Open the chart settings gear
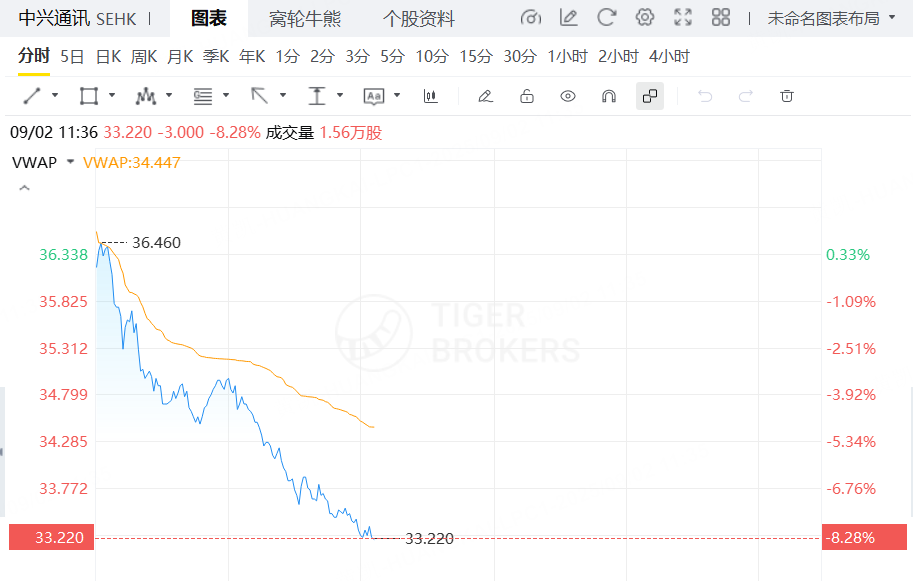The height and width of the screenshot is (581, 913). coord(645,17)
